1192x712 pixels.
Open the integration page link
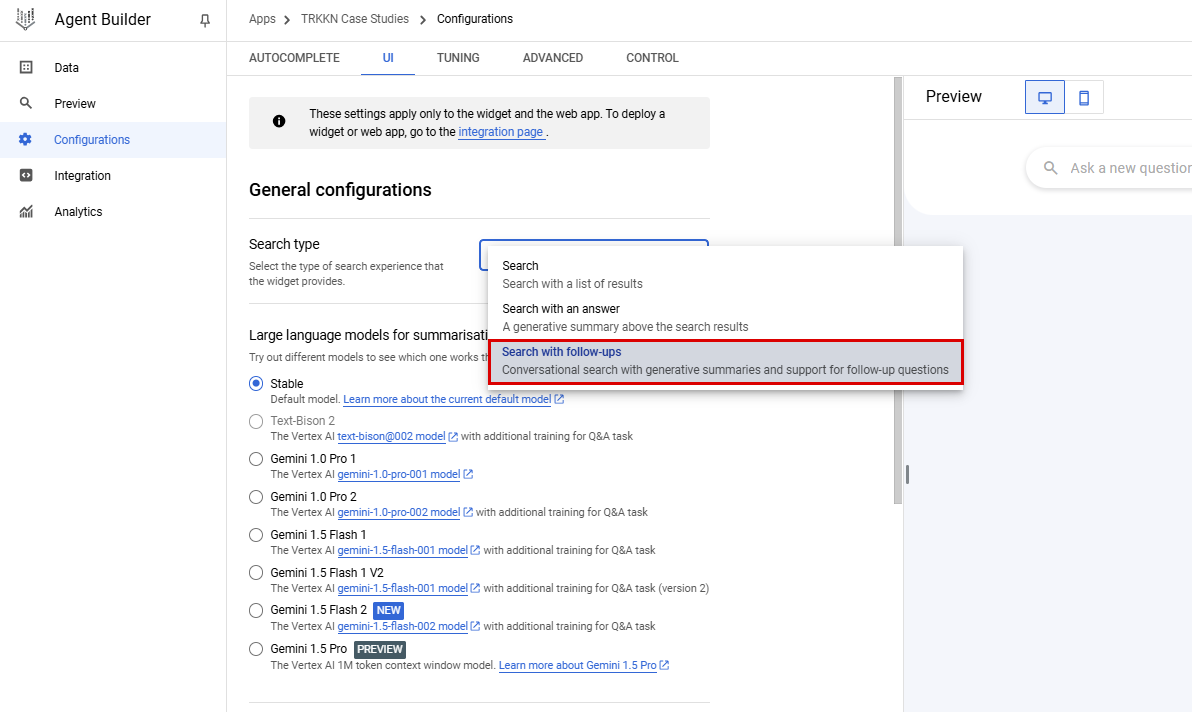point(501,131)
